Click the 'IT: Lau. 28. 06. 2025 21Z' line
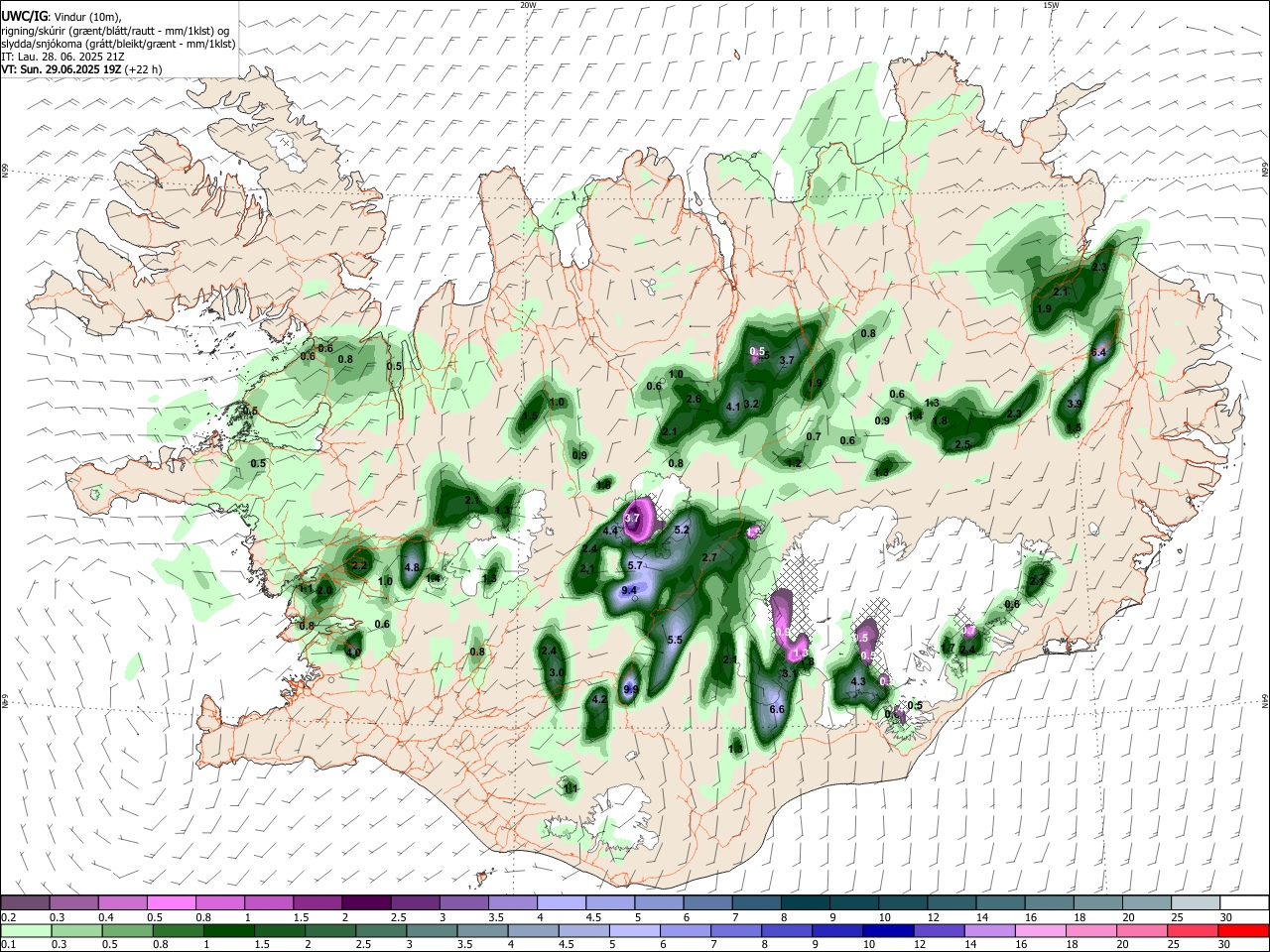This screenshot has width=1270, height=952. tap(61, 57)
